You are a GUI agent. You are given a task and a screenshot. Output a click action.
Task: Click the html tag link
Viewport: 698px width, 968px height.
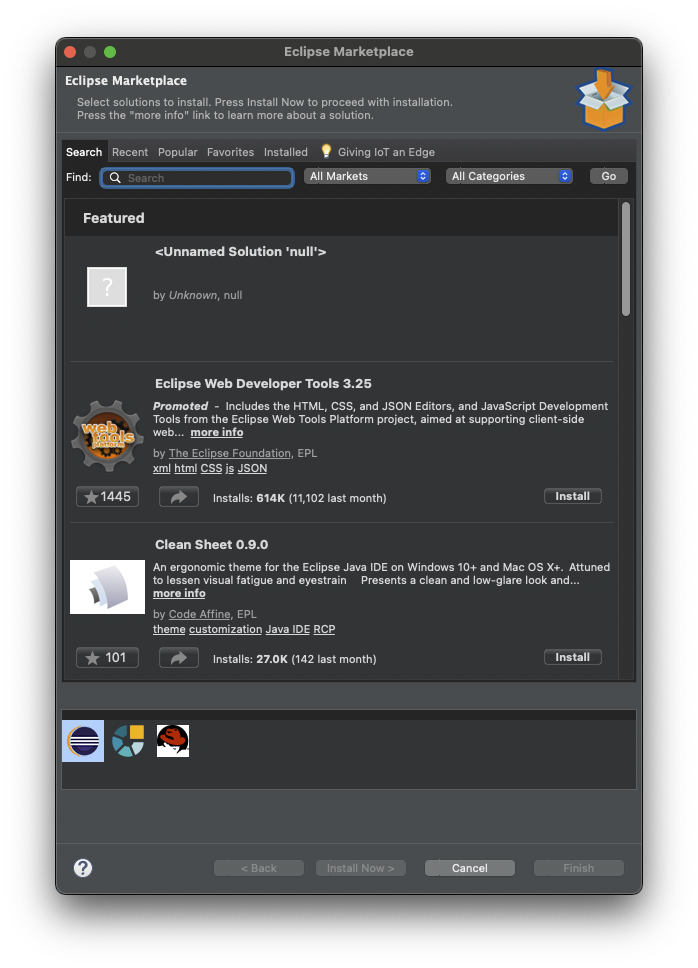click(186, 469)
